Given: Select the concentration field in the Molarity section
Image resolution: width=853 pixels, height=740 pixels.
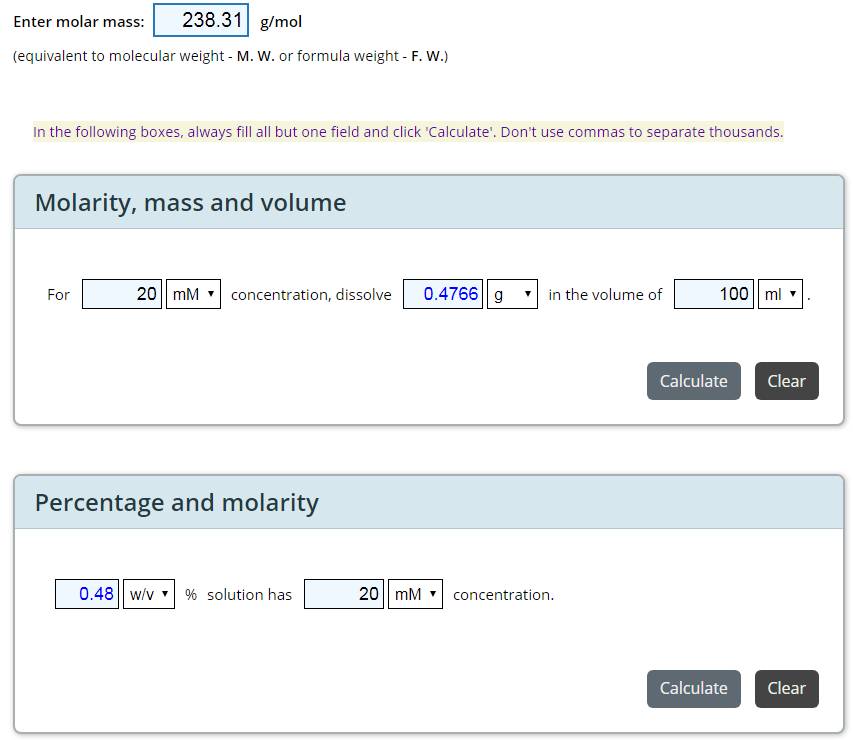Looking at the screenshot, I should 122,294.
